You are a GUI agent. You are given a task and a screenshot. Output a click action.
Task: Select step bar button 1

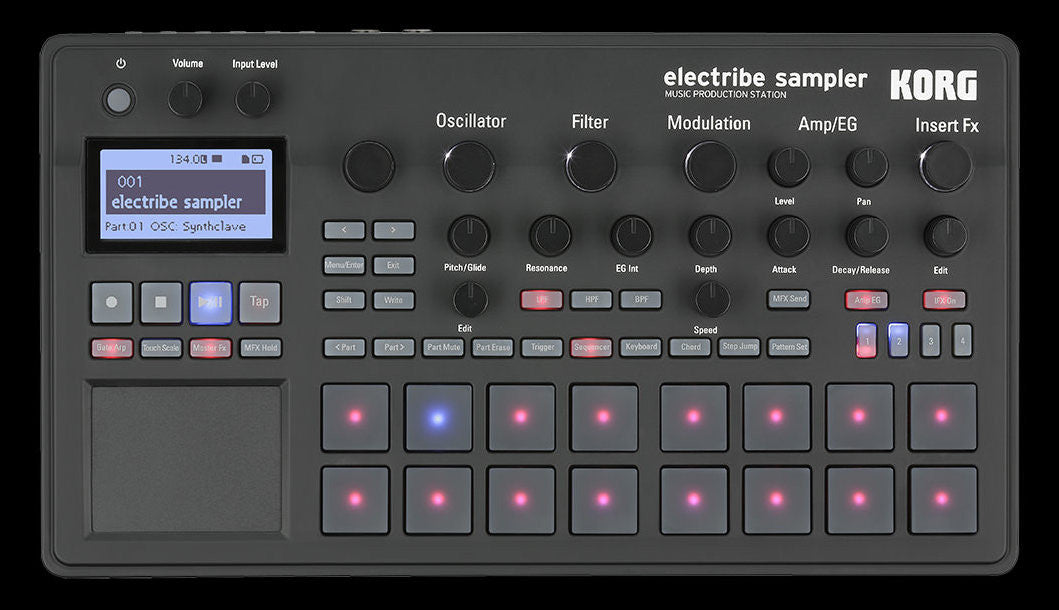click(x=867, y=340)
